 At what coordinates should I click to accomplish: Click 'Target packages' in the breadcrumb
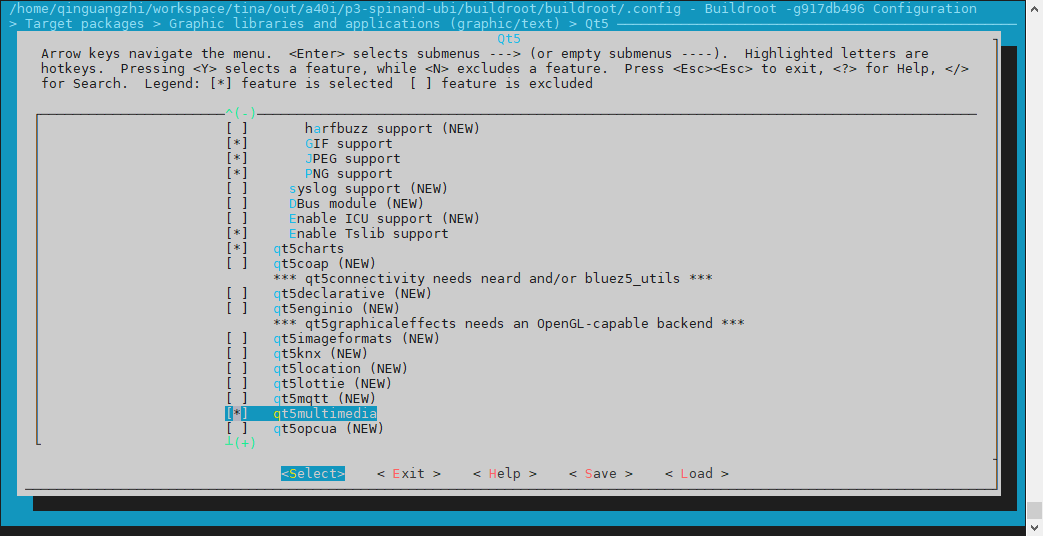pos(84,23)
